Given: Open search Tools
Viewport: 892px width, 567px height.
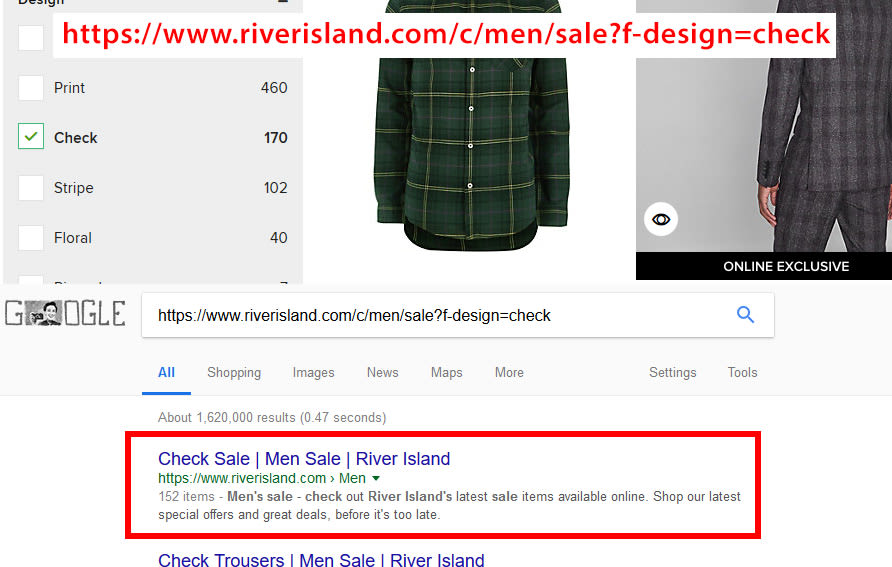Looking at the screenshot, I should pos(742,373).
